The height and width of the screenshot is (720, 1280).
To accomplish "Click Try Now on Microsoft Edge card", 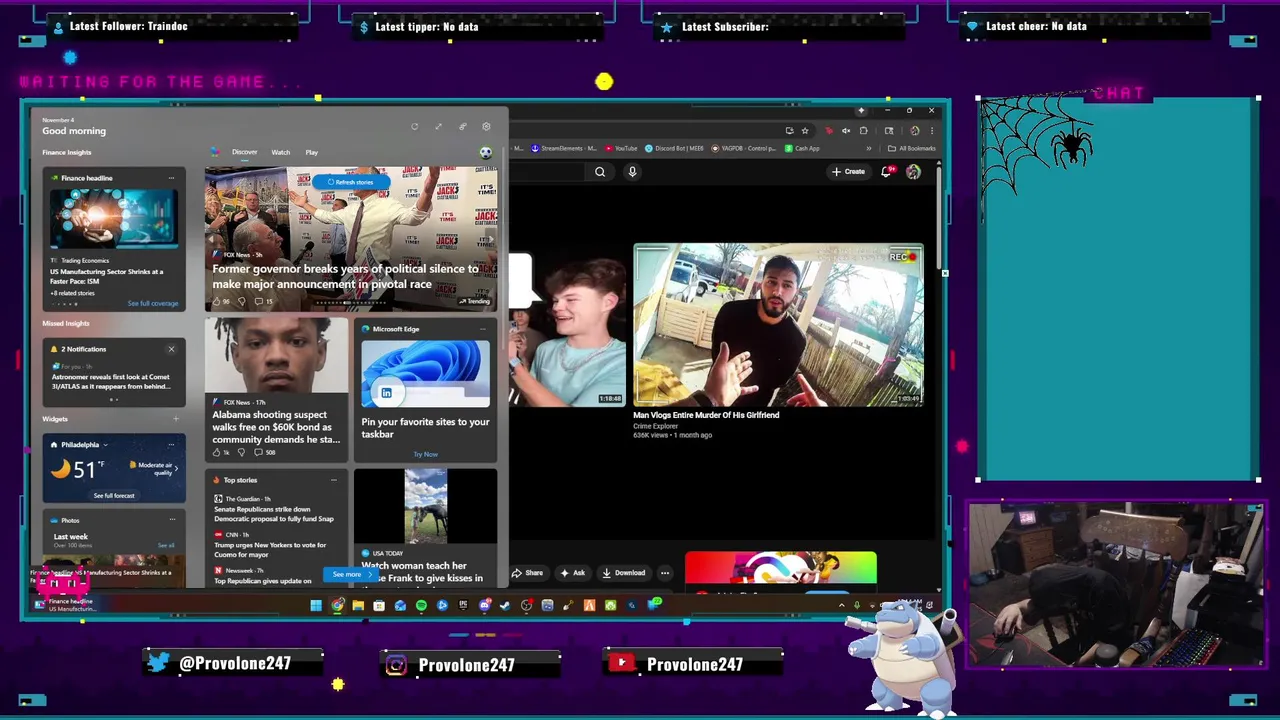I will coord(426,454).
